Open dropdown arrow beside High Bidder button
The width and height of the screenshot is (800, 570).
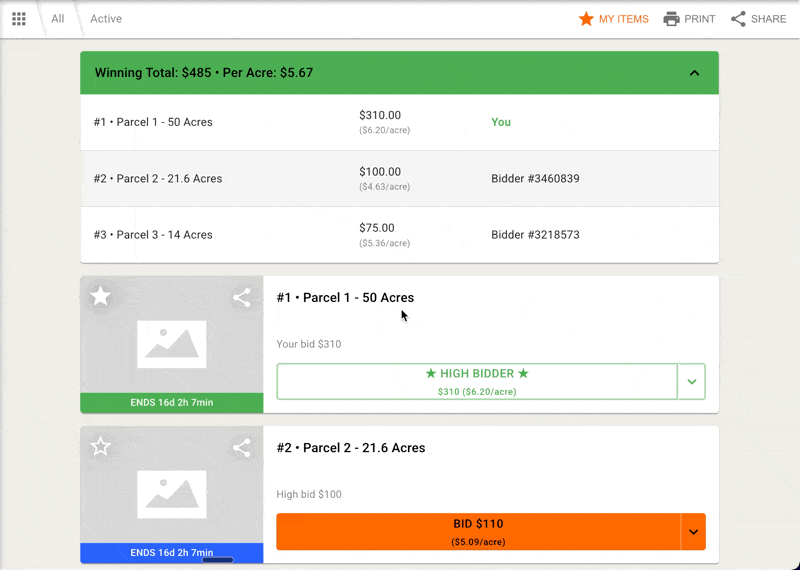pyautogui.click(x=692, y=381)
